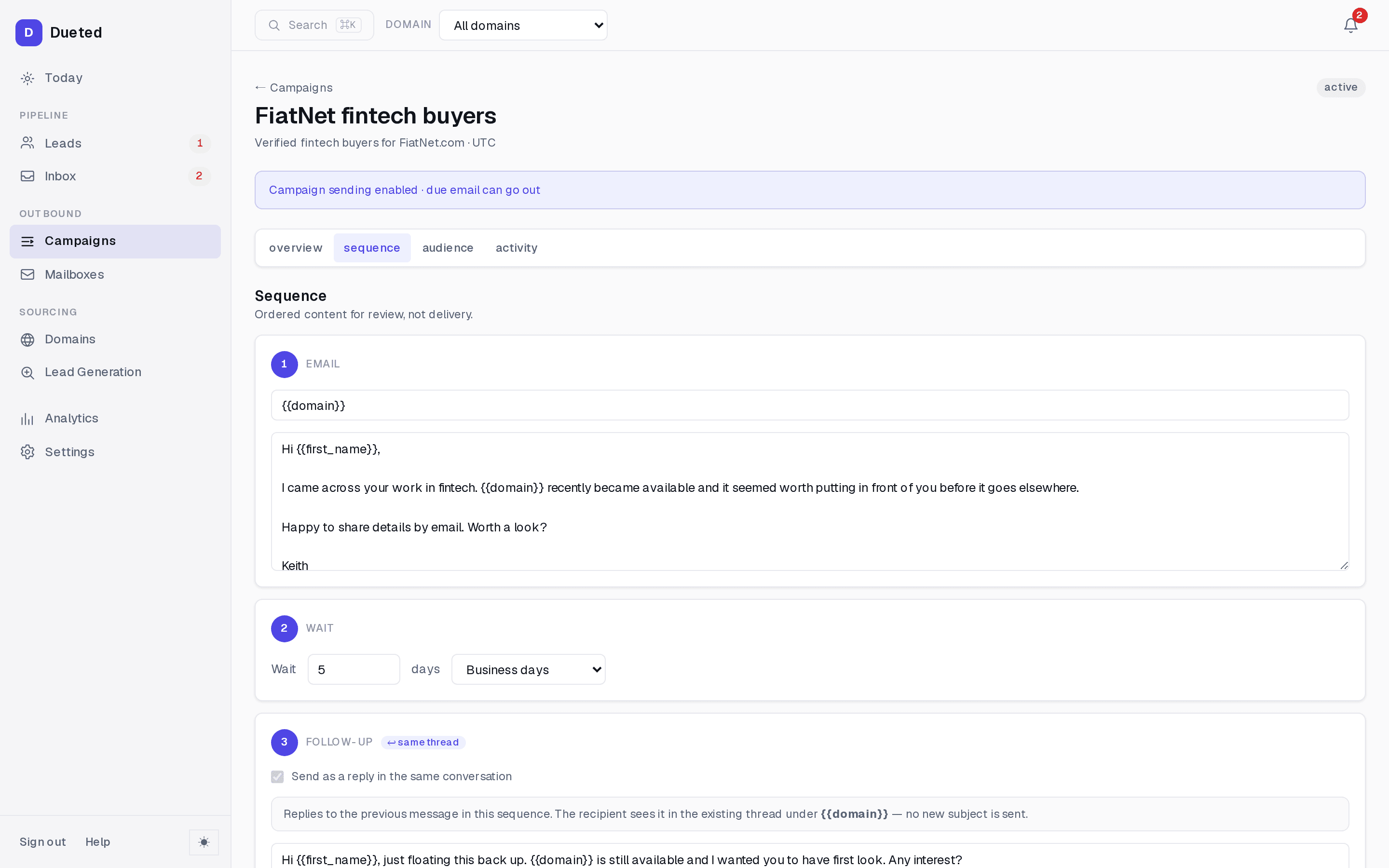Open Leads in sidebar
The width and height of the screenshot is (1389, 868).
pos(115,143)
